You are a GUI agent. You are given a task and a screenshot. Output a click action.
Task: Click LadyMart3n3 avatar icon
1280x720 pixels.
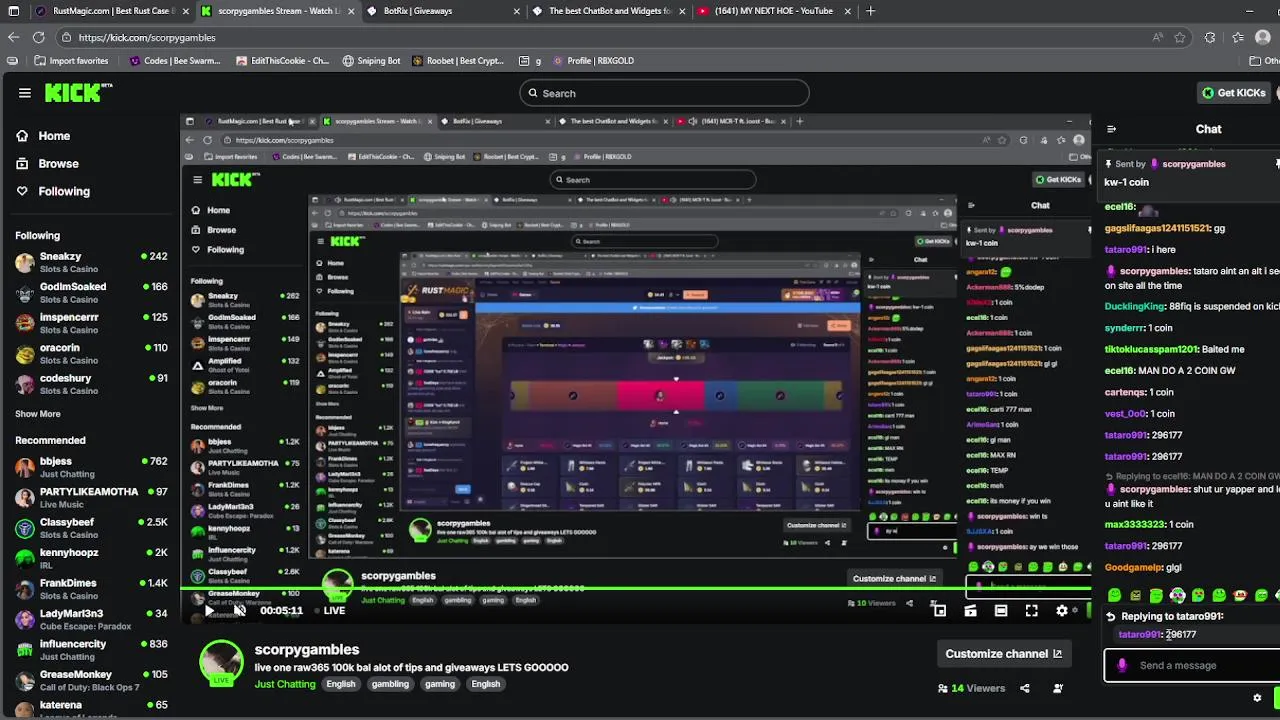click(x=25, y=619)
